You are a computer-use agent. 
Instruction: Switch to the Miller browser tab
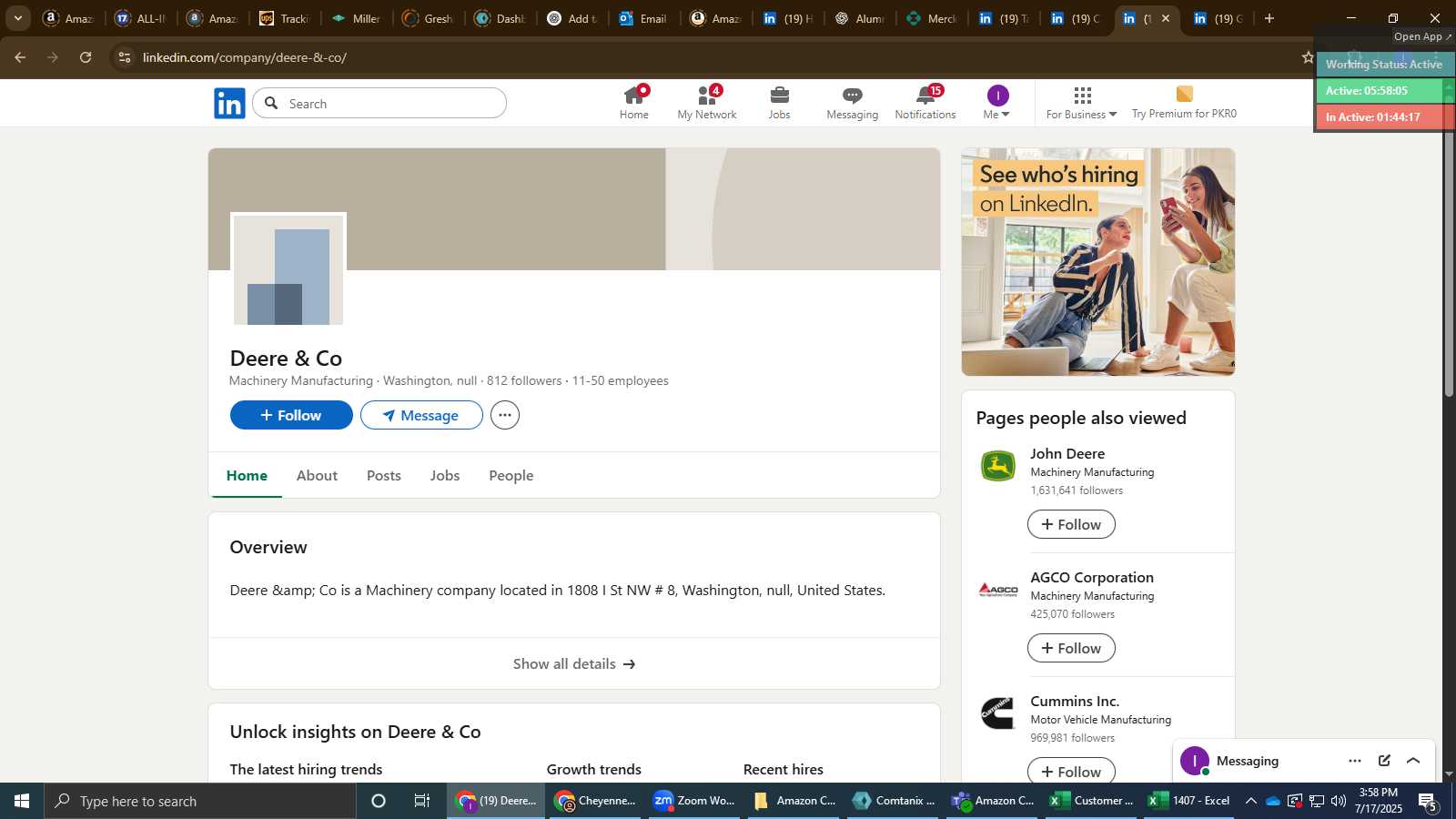coord(357,18)
